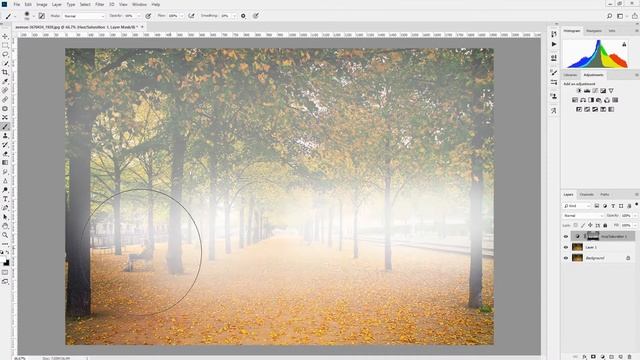Open the Image menu

pos(42,4)
